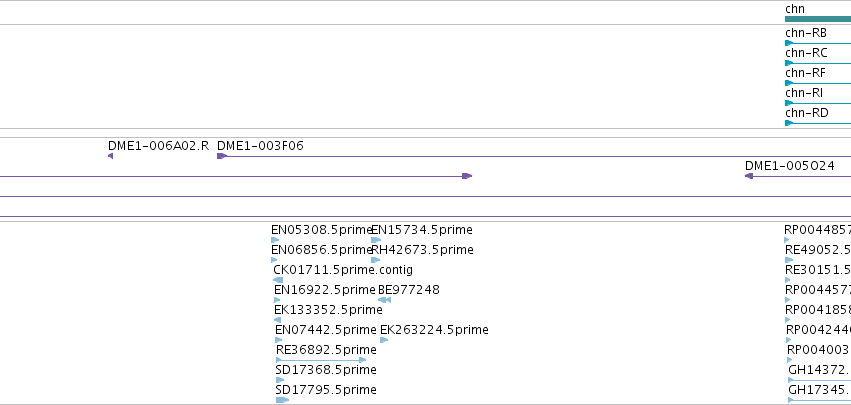Select the EN05308.5prime EST glyph

[x=275, y=240]
